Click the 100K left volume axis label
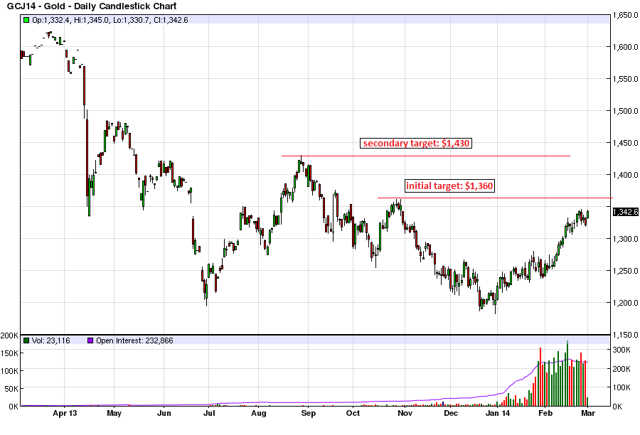This screenshot has width=640, height=435. pyautogui.click(x=9, y=371)
